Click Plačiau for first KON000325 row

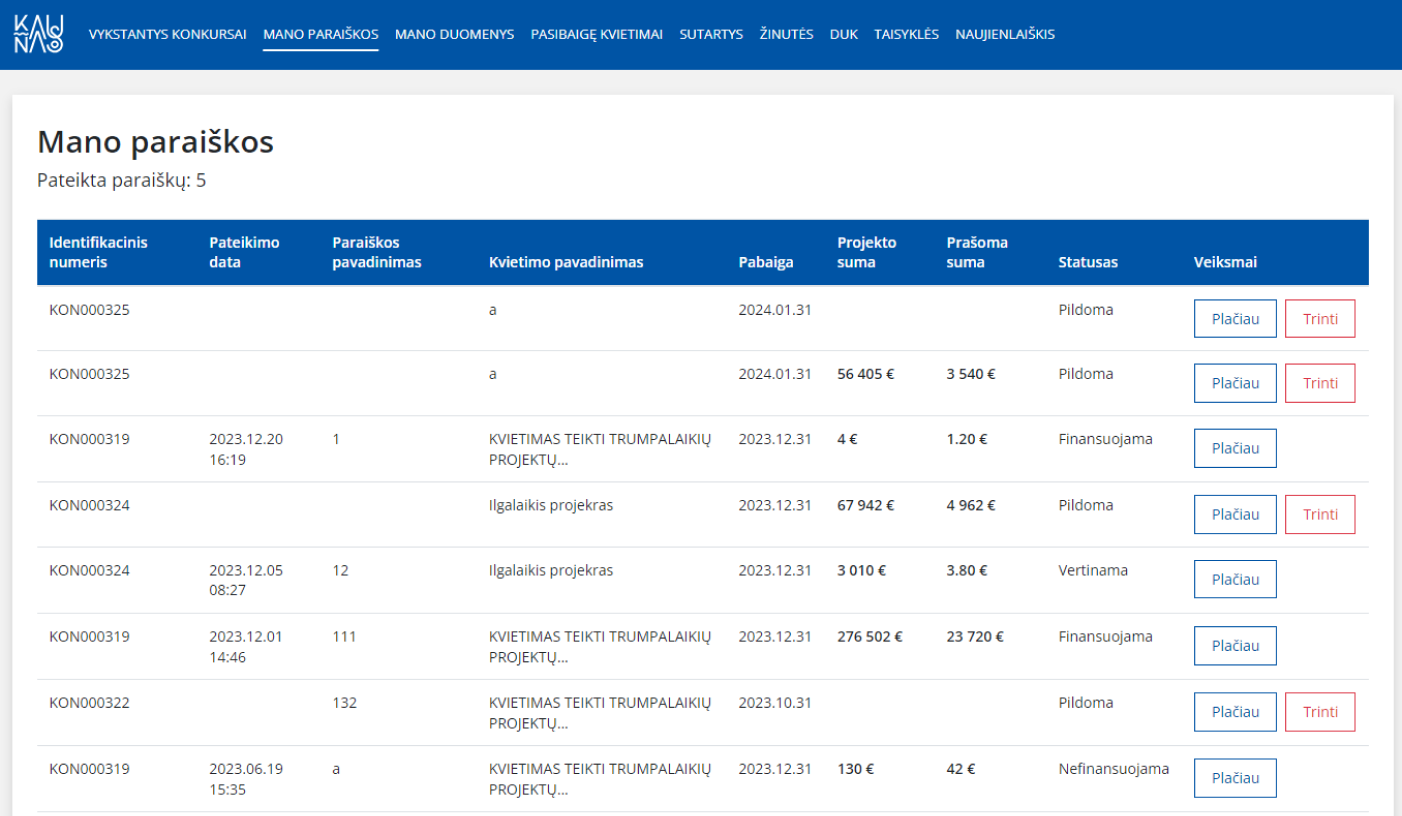pyautogui.click(x=1235, y=319)
